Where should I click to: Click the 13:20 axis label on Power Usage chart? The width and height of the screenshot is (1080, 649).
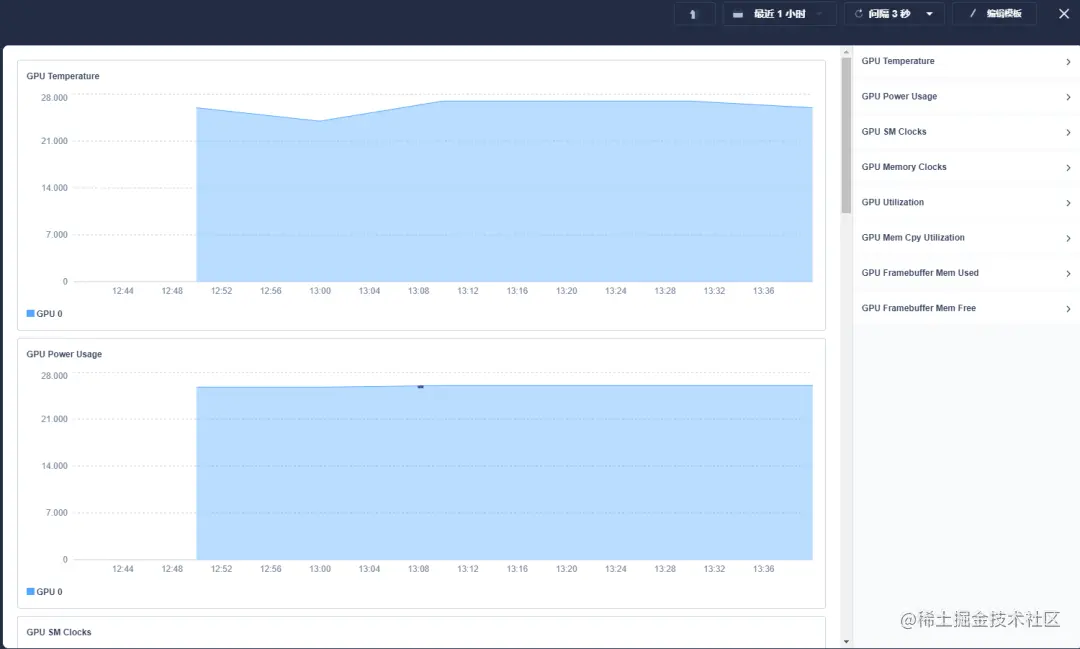point(566,569)
